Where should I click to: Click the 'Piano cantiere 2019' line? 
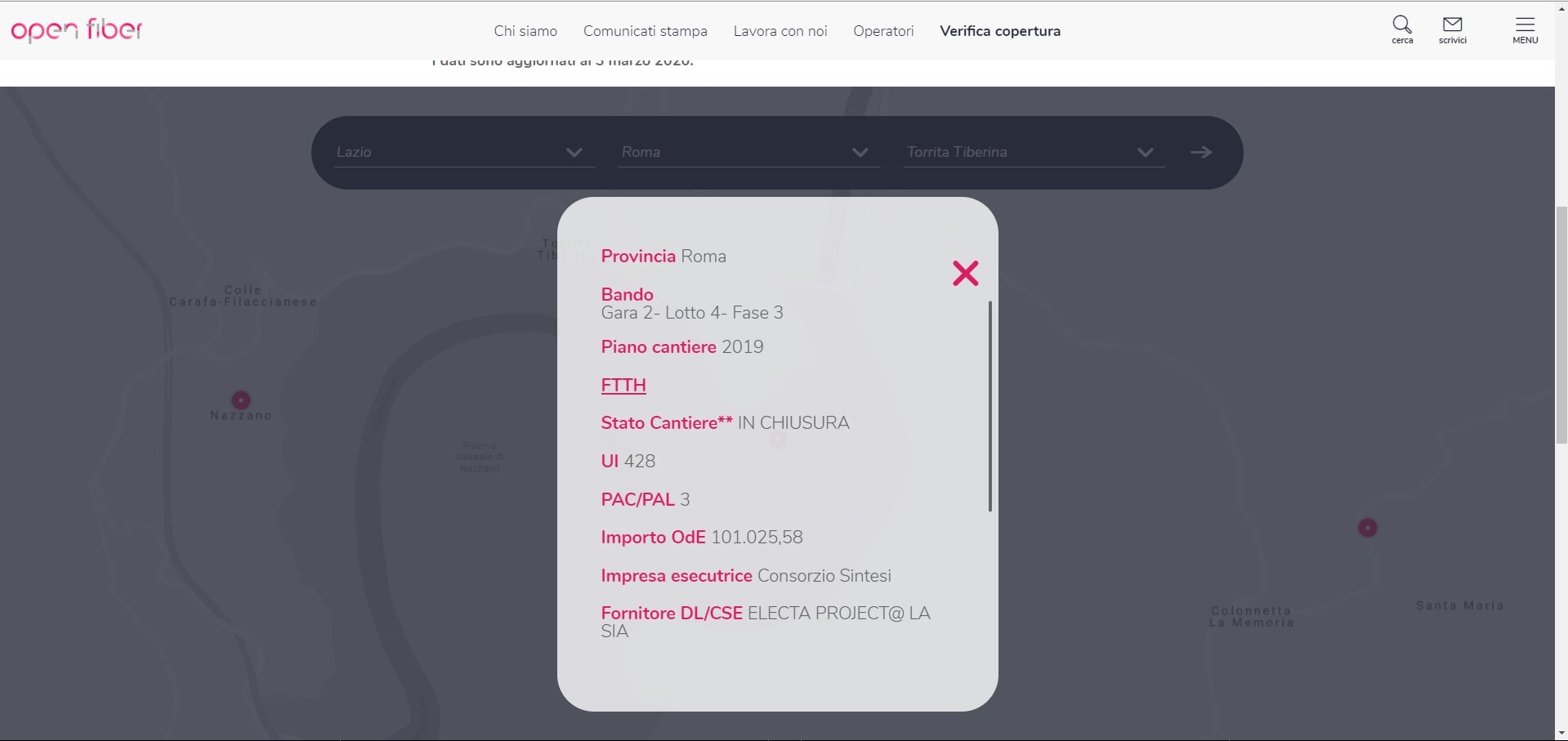[x=682, y=347]
